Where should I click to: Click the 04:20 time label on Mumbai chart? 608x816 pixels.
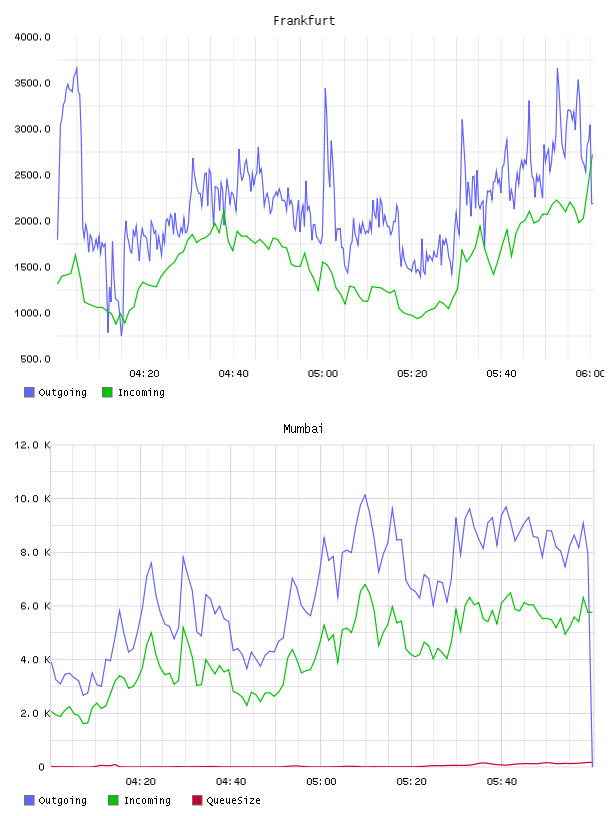(141, 782)
